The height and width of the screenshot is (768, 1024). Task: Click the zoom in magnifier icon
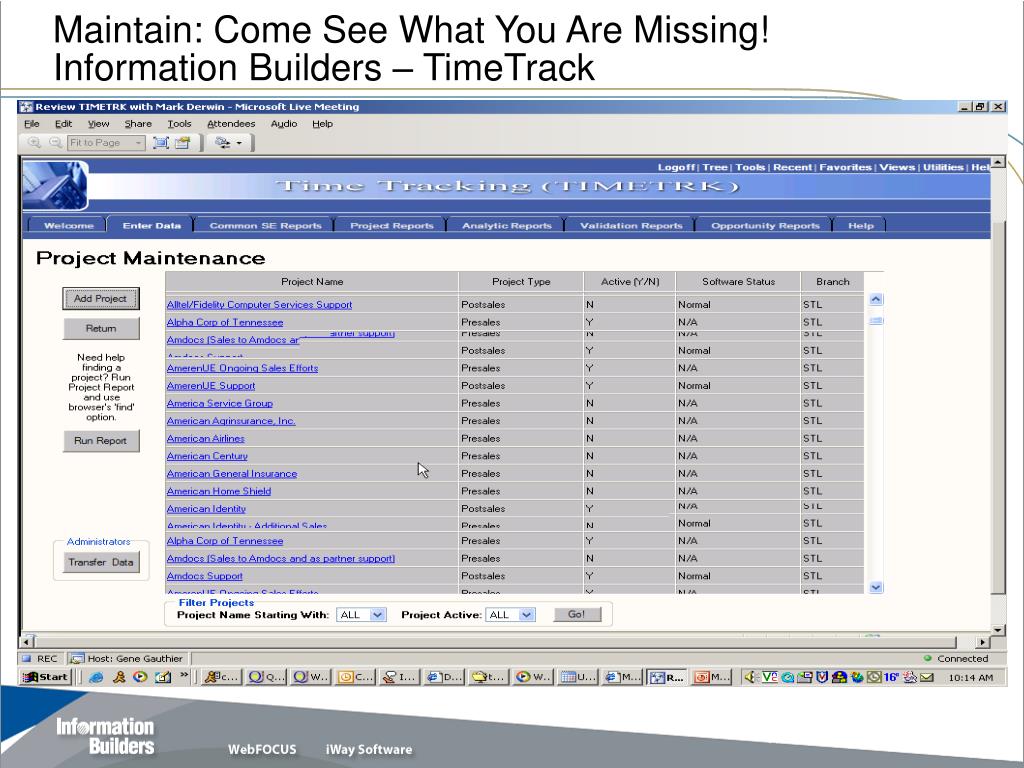(x=34, y=142)
